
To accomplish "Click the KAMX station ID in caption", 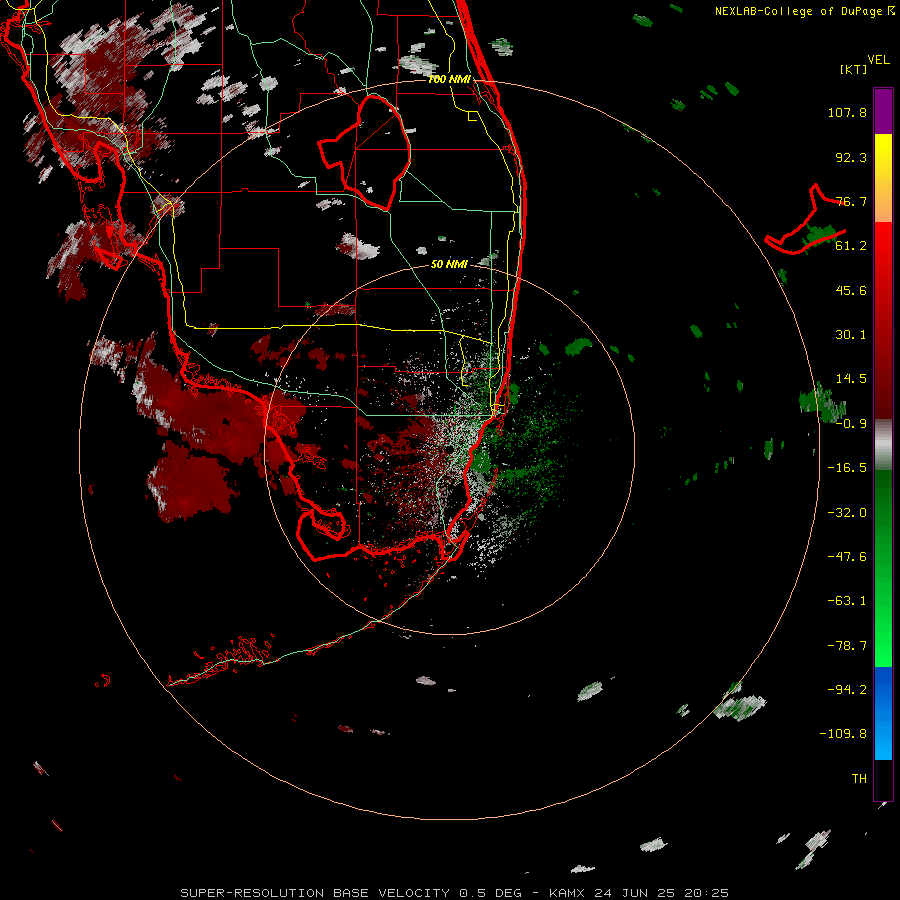I will tap(567, 893).
